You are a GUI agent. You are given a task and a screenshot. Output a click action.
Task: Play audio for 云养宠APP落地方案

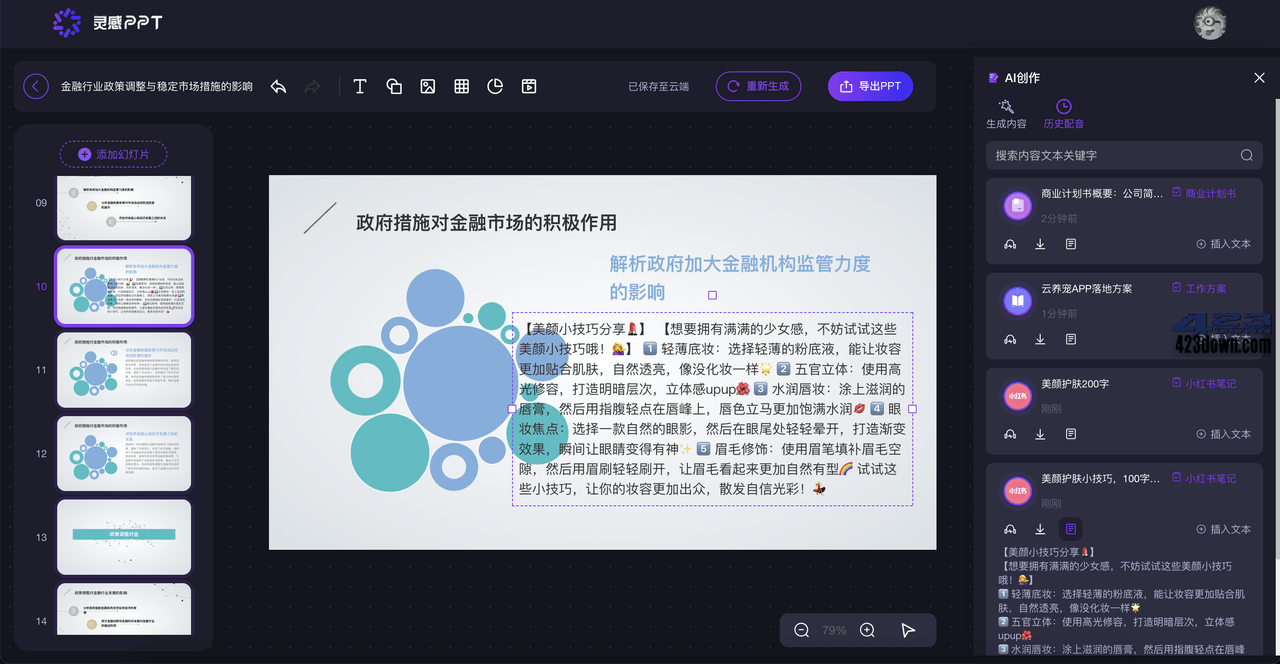[1011, 339]
